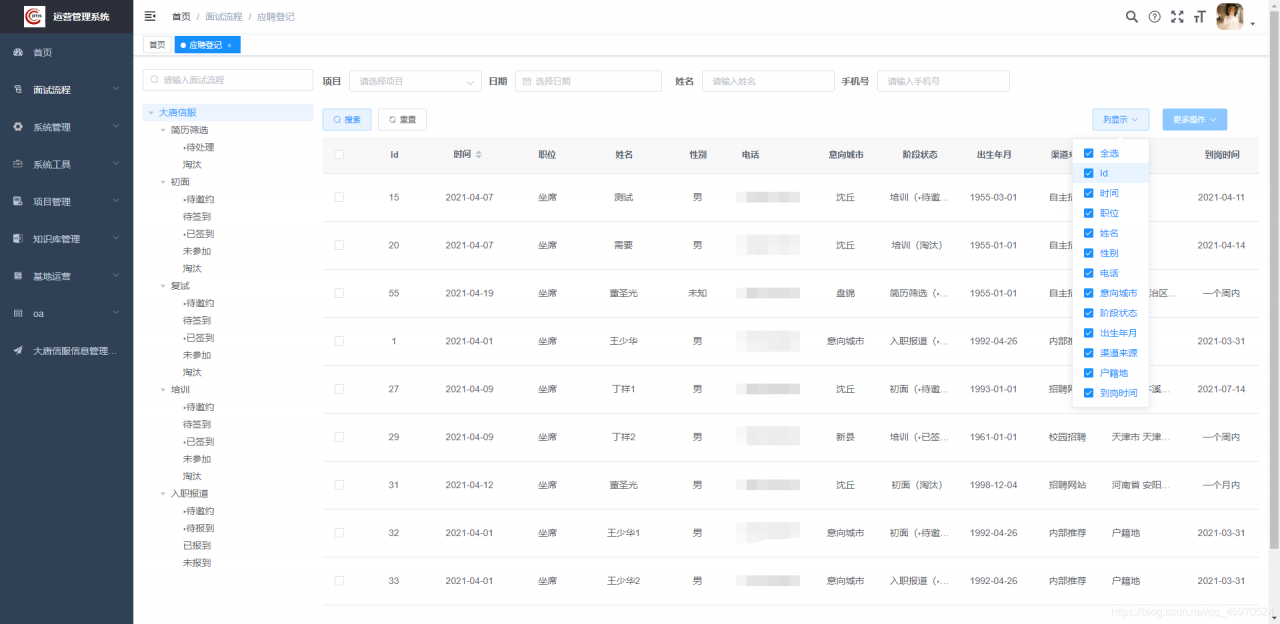Click the 校园招聘 cell in row 29
Image resolution: width=1280 pixels, height=624 pixels.
[x=1067, y=437]
